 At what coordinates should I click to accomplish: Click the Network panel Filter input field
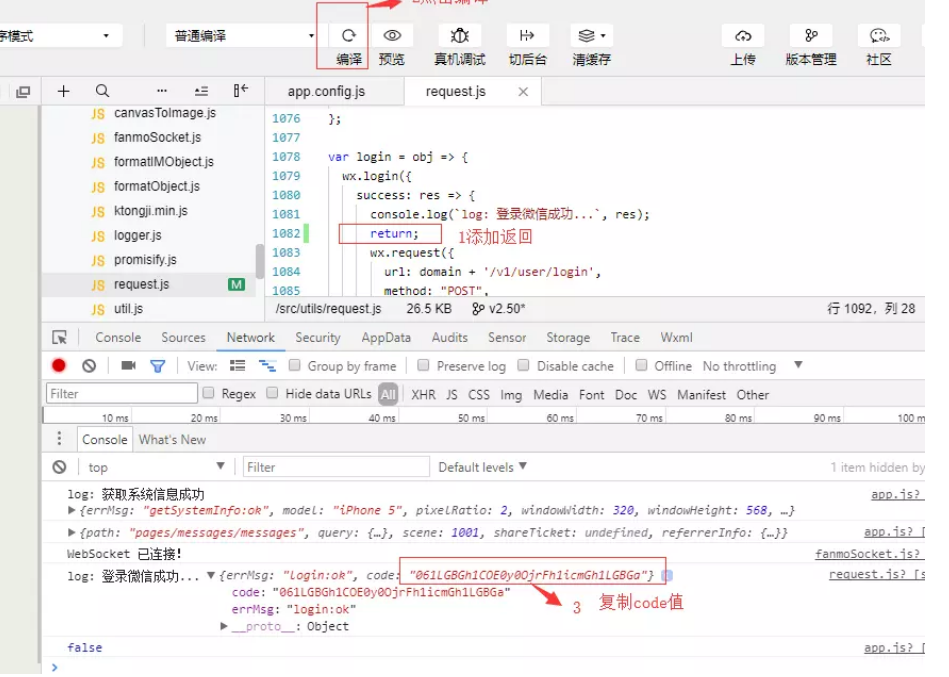click(120, 394)
